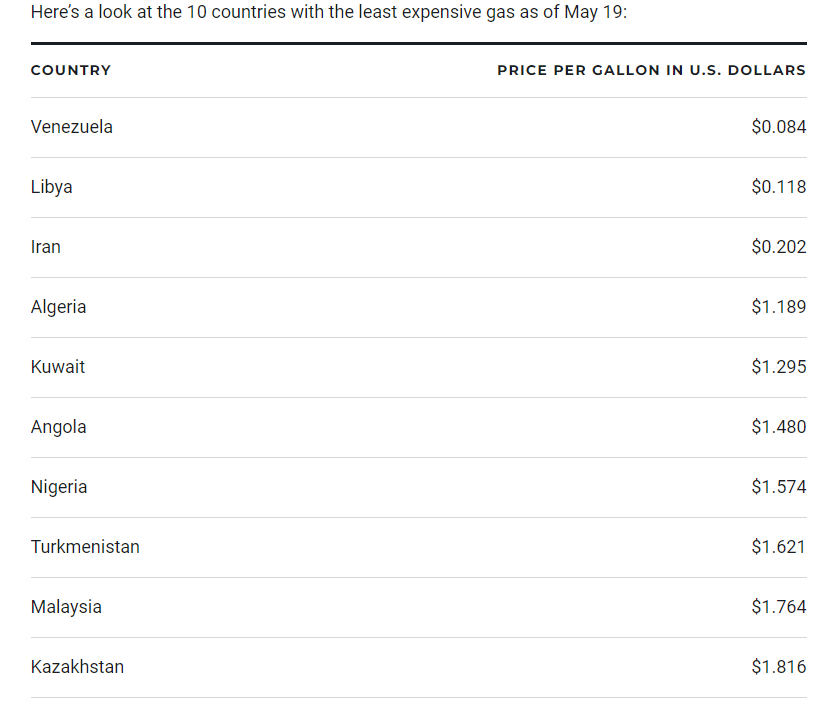Click the $0.118 price for Libya

coord(779,187)
